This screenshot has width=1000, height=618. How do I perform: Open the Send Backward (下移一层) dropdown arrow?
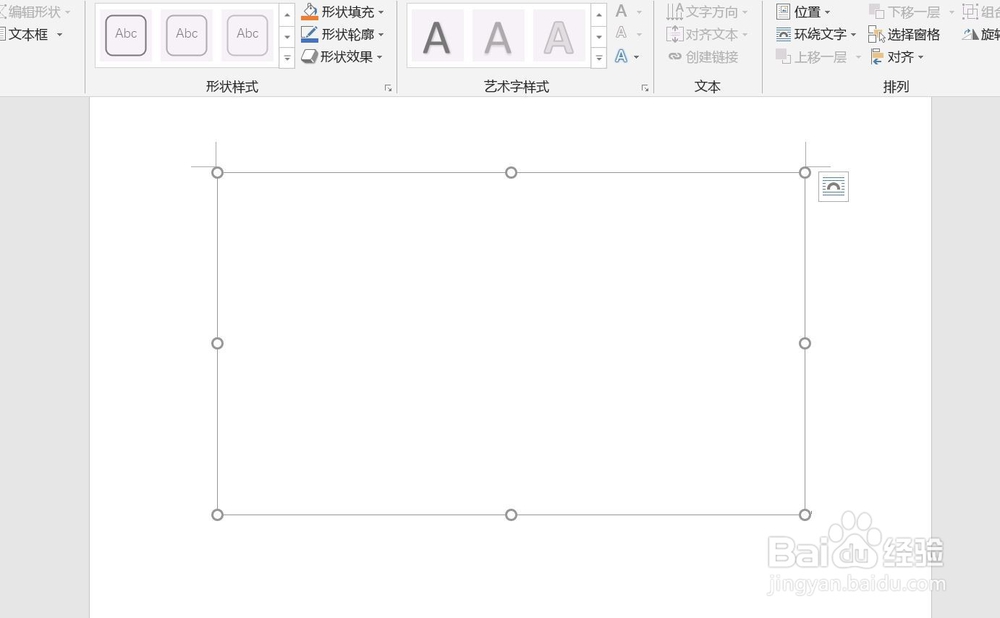click(x=952, y=13)
